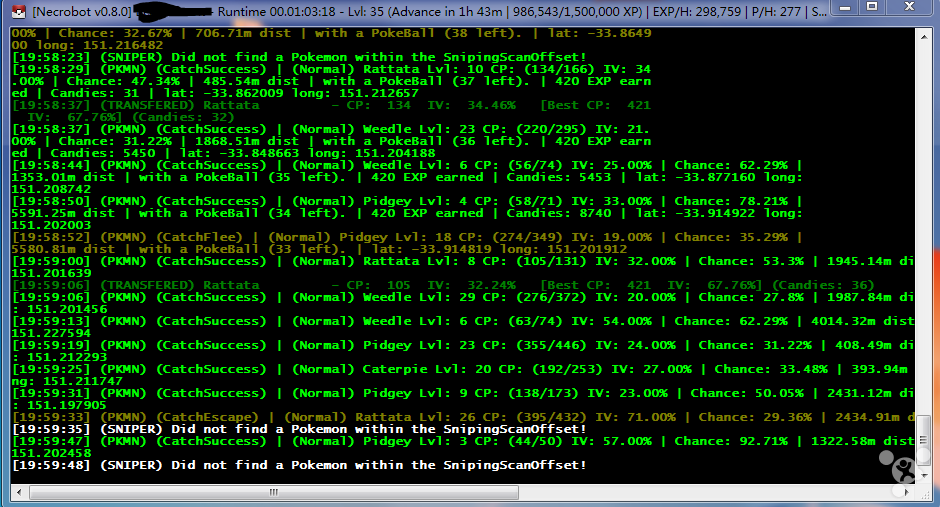Click the "[Necrobot v0.8.0]" title text
Screen dimensions: 940x507
tap(82, 11)
